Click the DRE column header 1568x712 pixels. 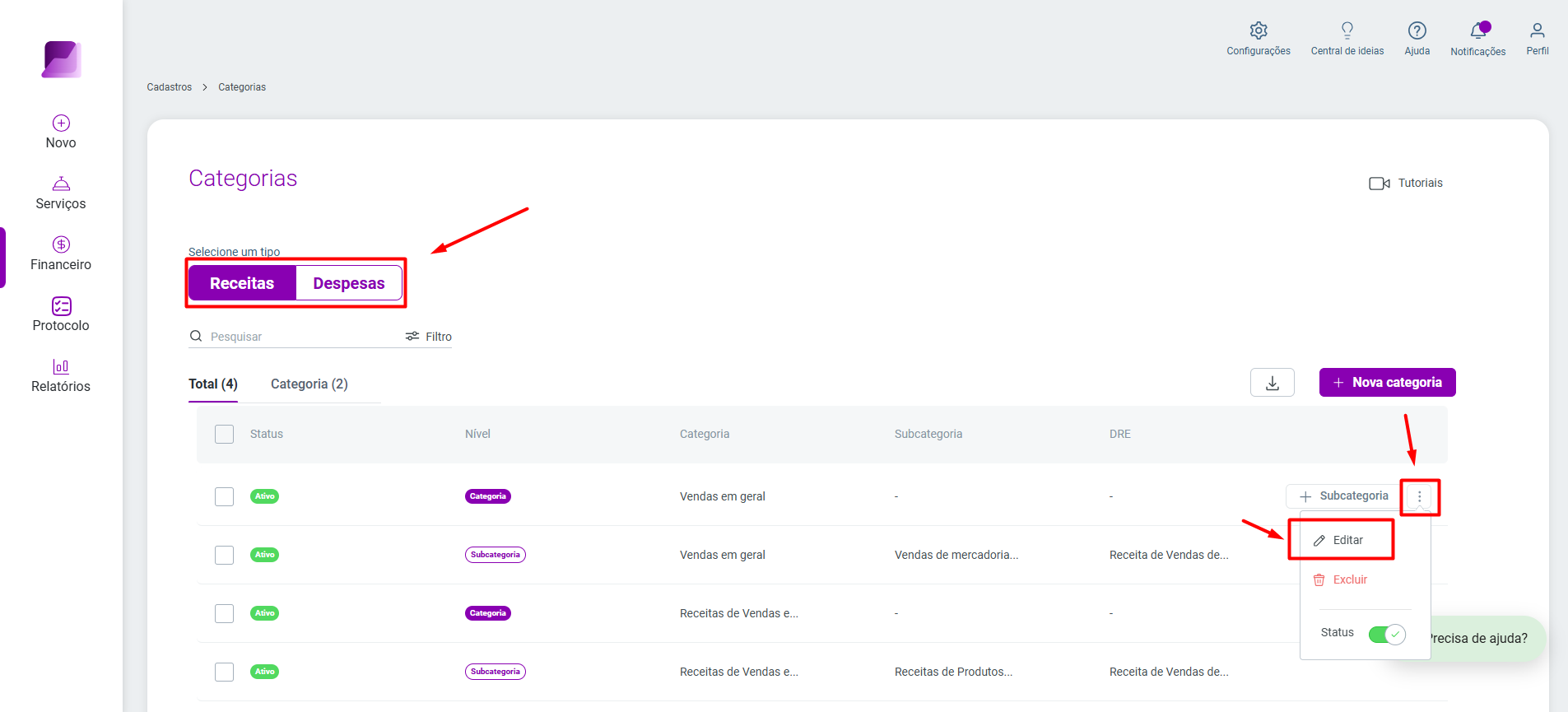pyautogui.click(x=1120, y=434)
